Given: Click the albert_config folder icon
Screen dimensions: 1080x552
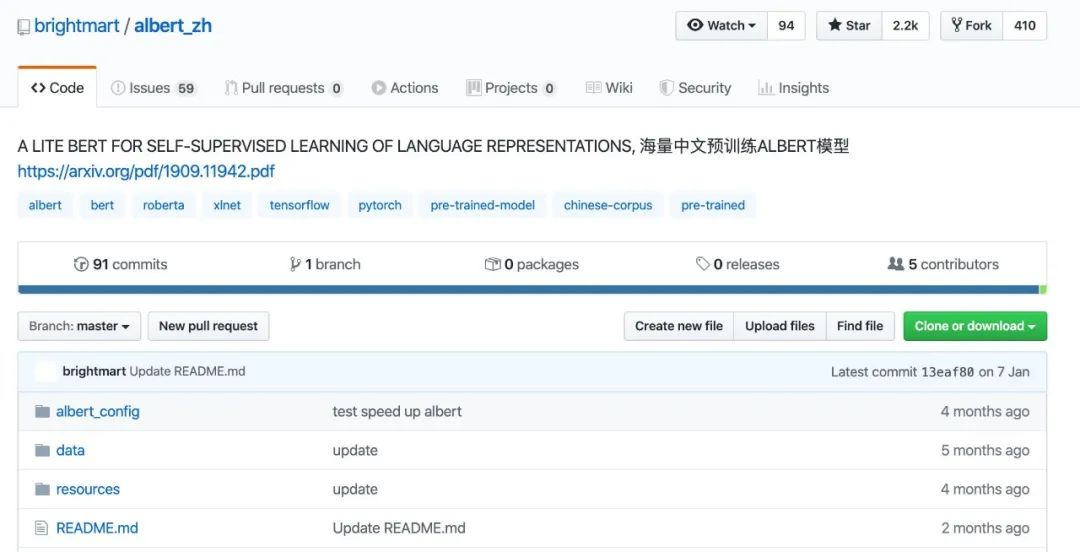Looking at the screenshot, I should pyautogui.click(x=43, y=411).
